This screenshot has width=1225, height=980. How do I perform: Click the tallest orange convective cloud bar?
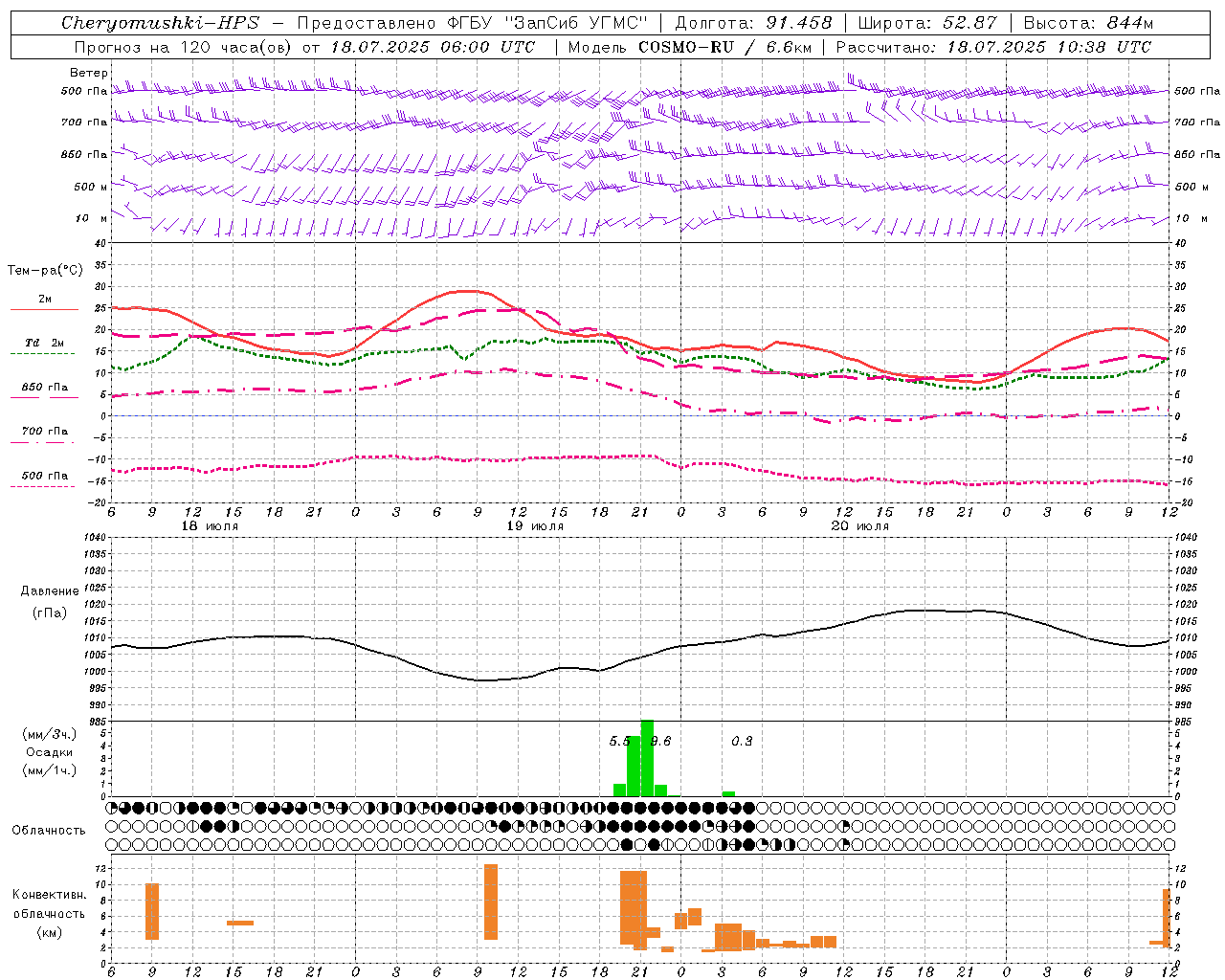491,902
